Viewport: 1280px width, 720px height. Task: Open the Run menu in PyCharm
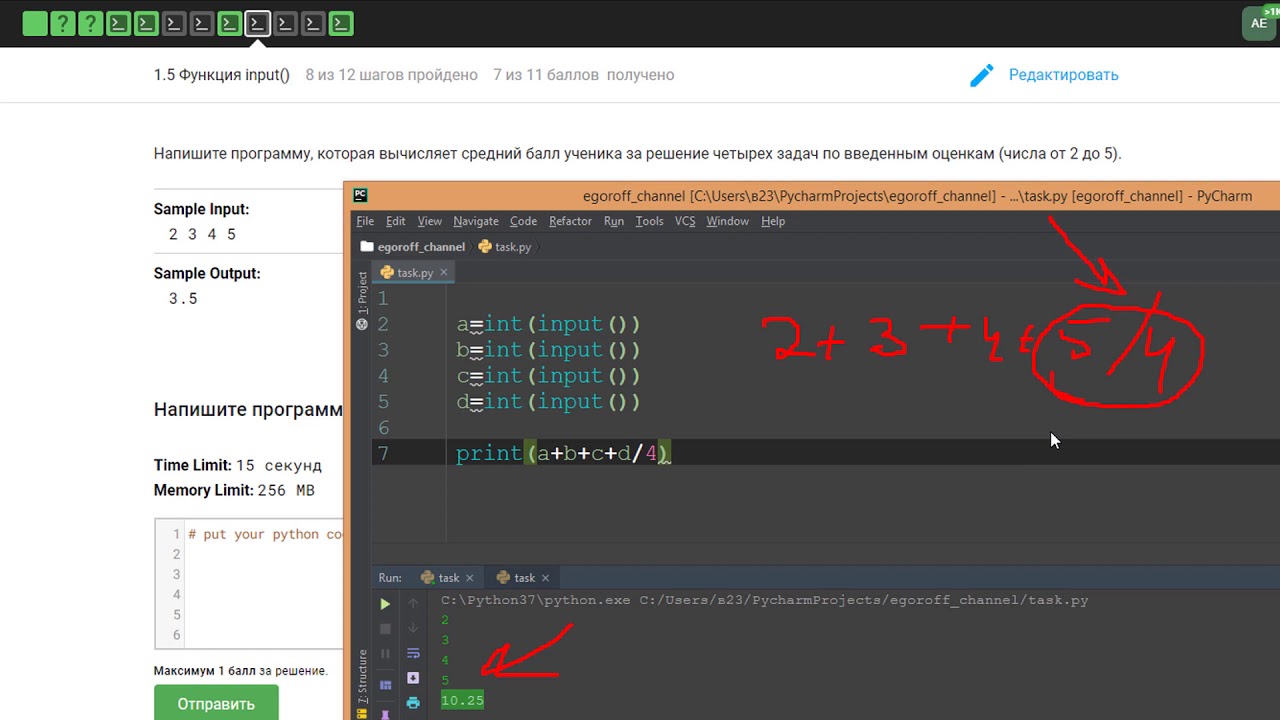(x=614, y=221)
